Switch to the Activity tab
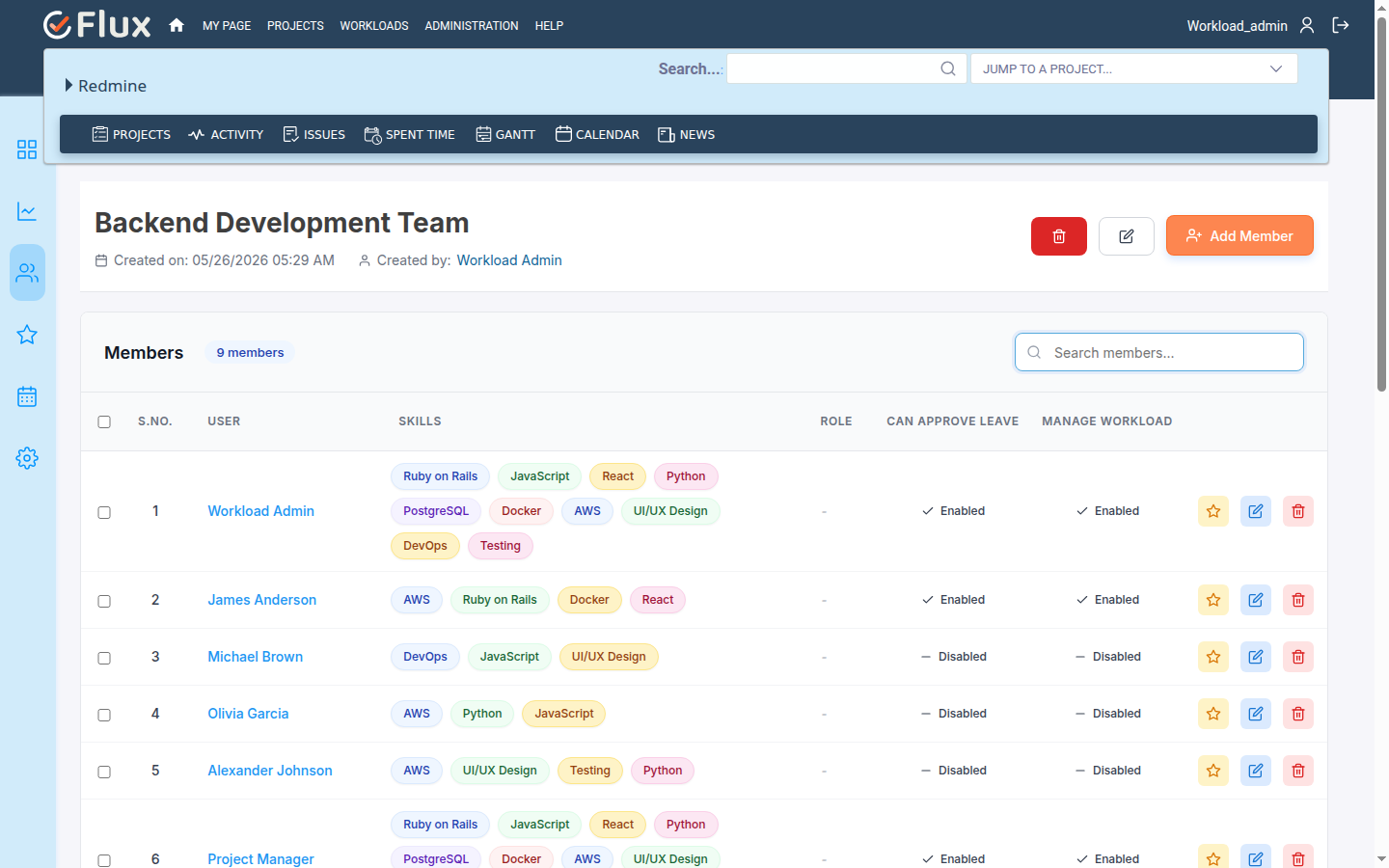Screen dimensions: 1389x868 [226, 134]
